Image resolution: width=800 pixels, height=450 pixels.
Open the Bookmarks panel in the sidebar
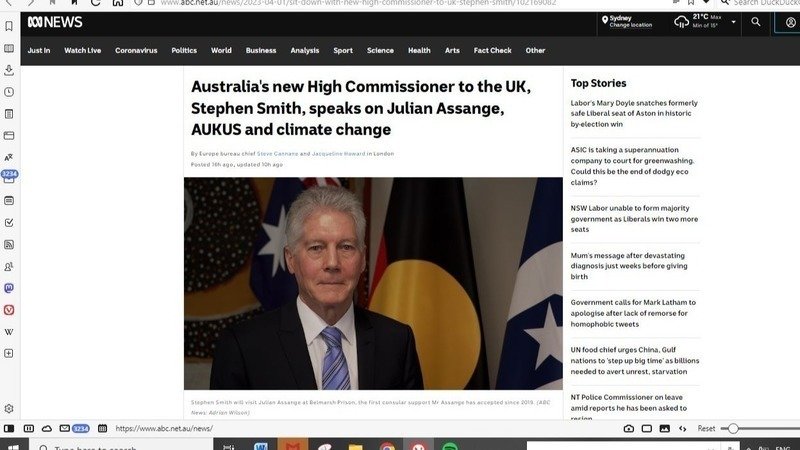[x=9, y=26]
